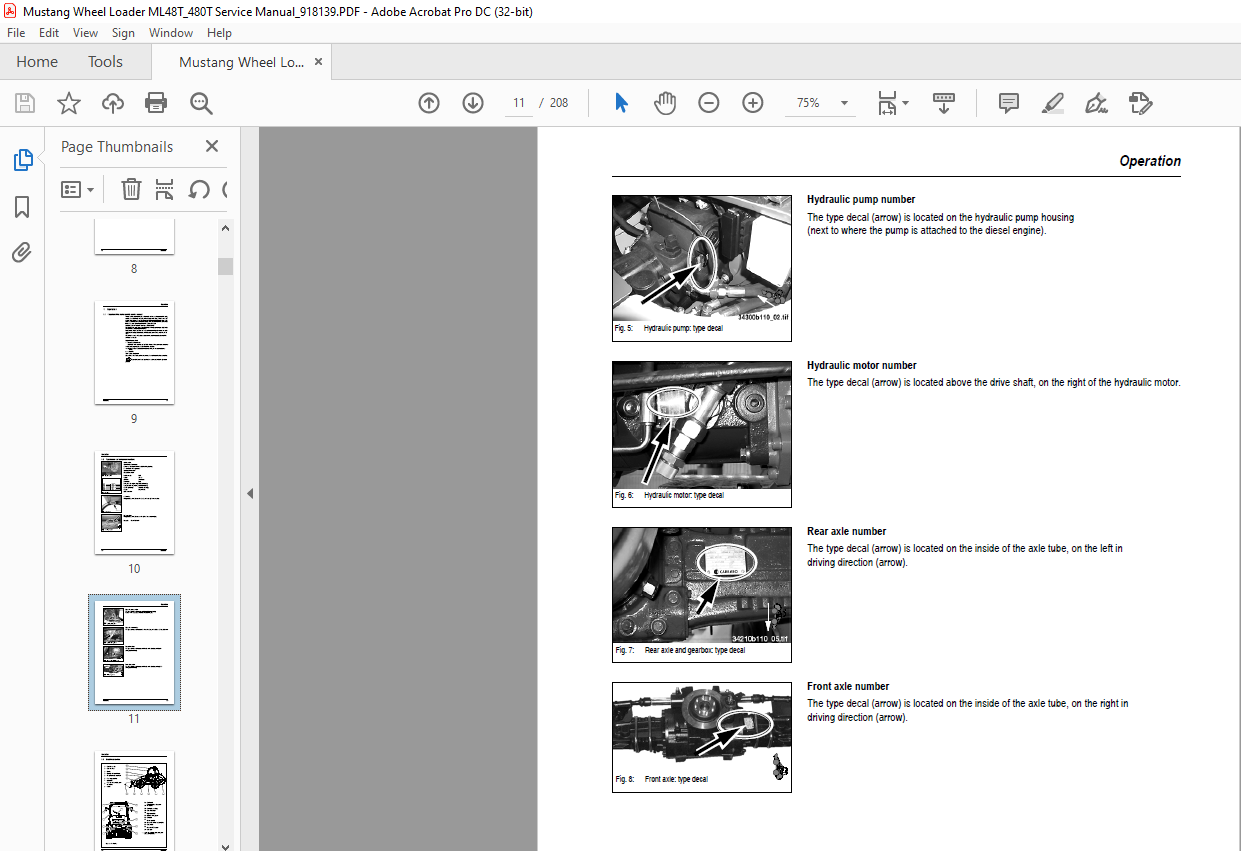Open the Attachments paperclip icon
1241x851 pixels.
22,253
